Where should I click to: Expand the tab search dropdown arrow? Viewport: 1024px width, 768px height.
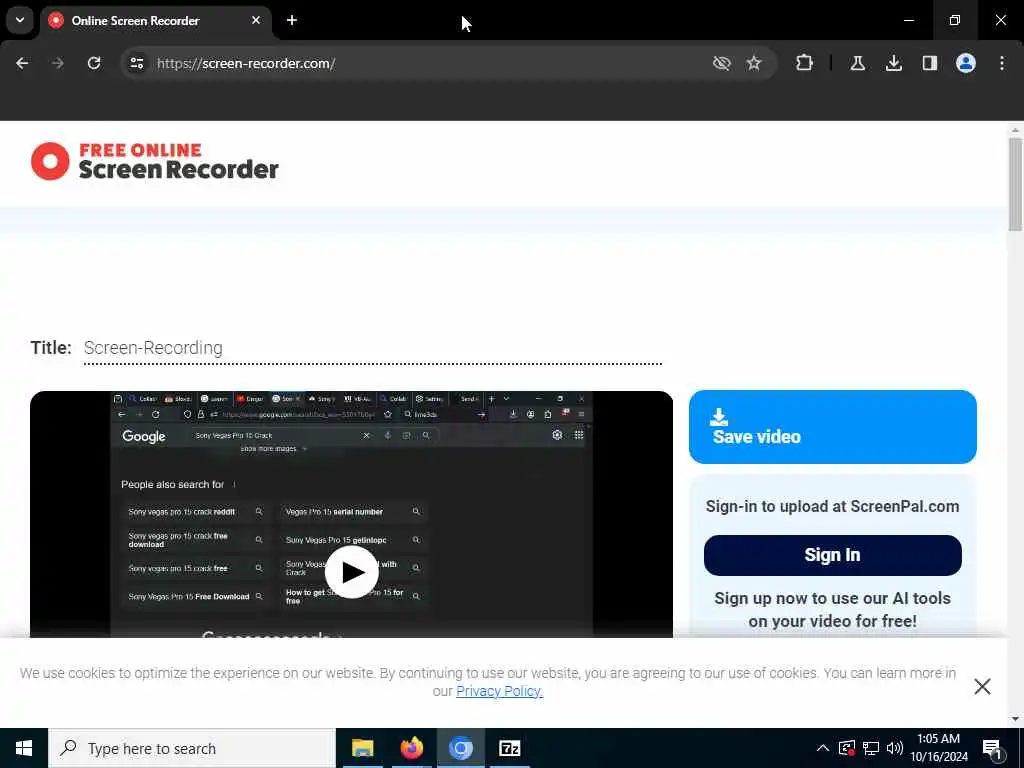point(20,20)
